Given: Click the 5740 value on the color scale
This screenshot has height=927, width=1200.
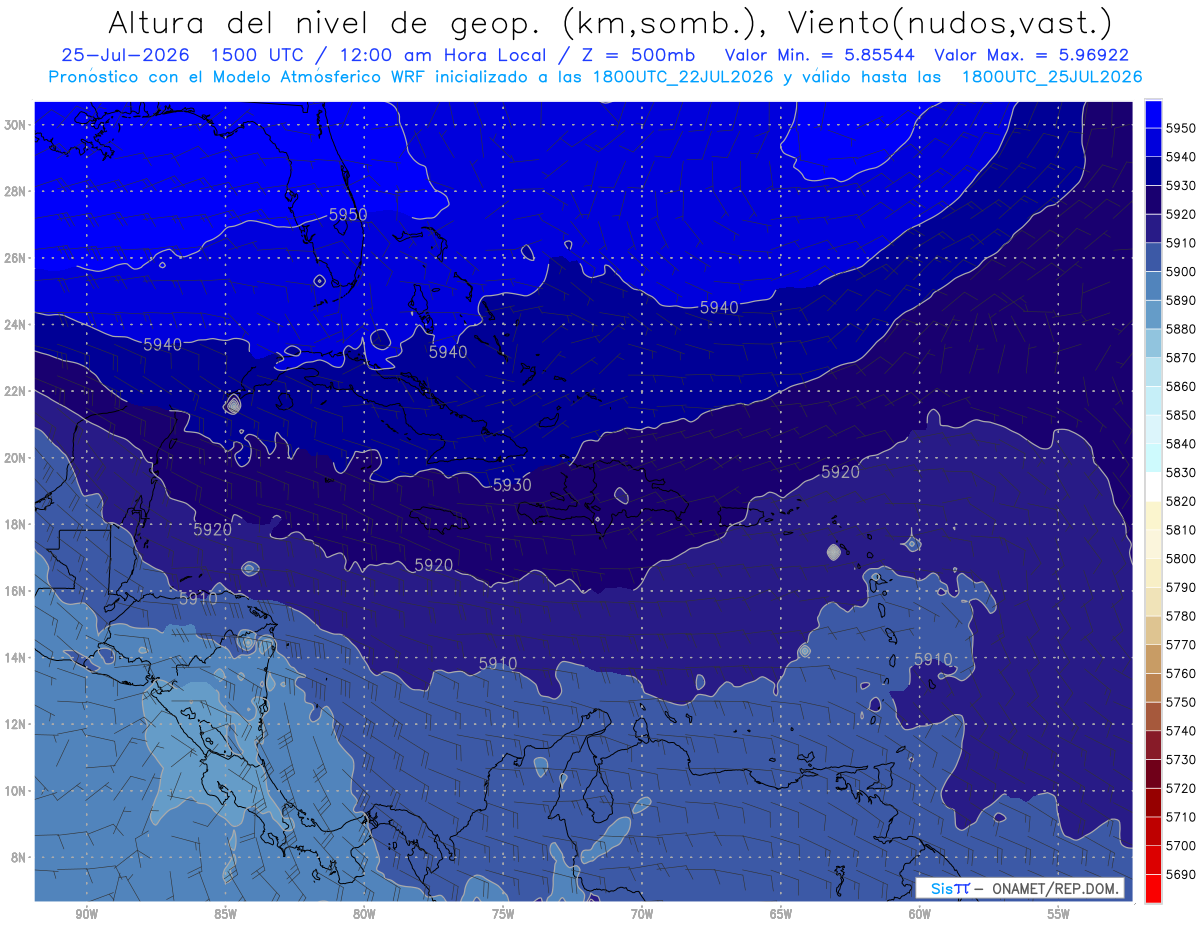Looking at the screenshot, I should coord(1180,731).
